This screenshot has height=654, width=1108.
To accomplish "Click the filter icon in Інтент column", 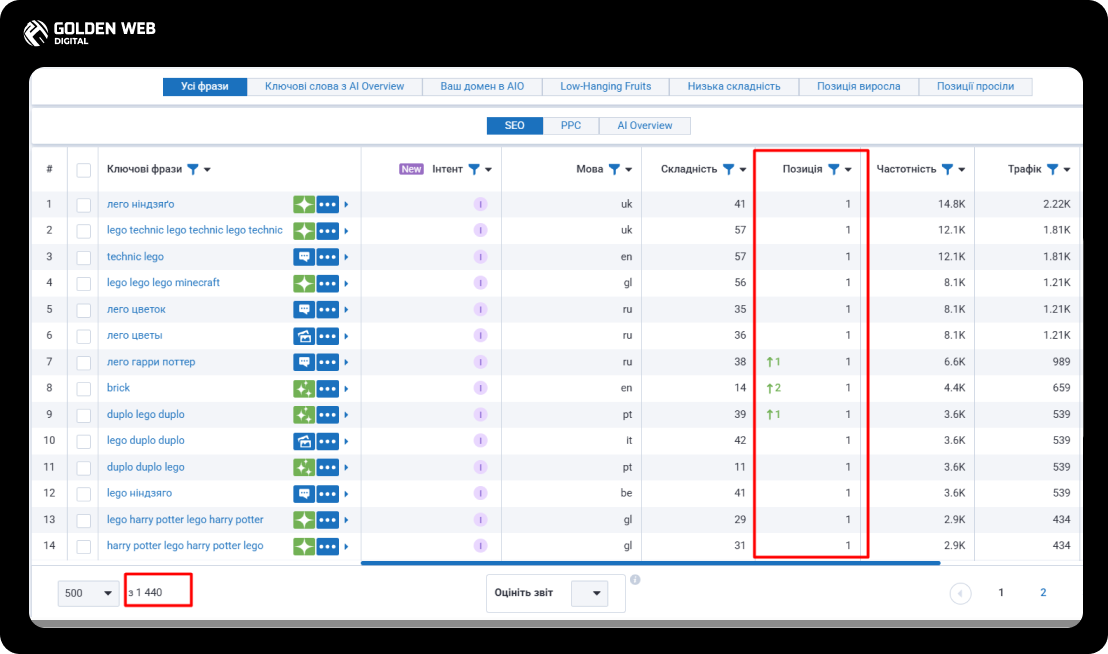I will pyautogui.click(x=474, y=170).
